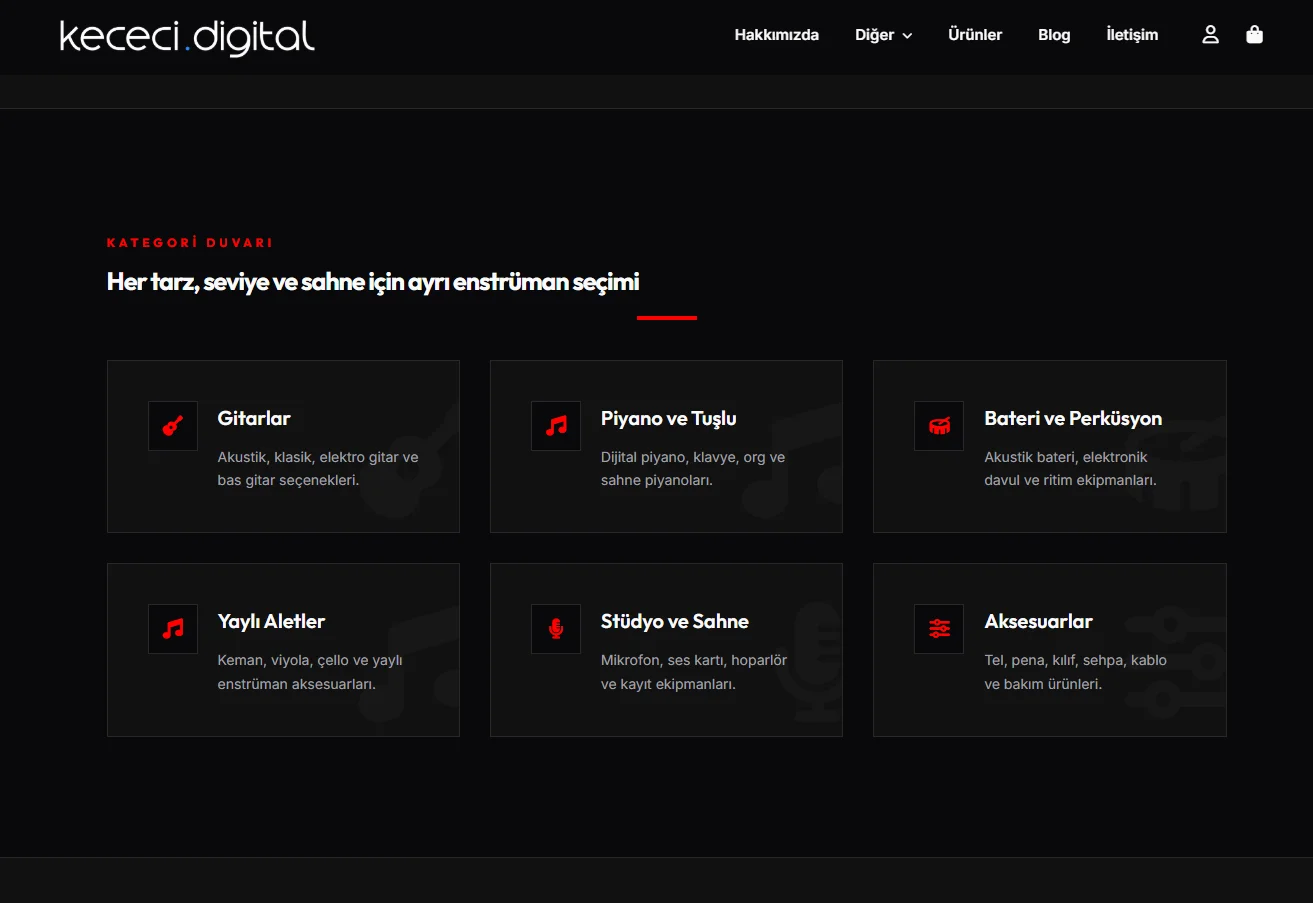Click the heading 'Her tarz, seviye ve sahne'
Screen dimensions: 1313x903
click(x=372, y=282)
